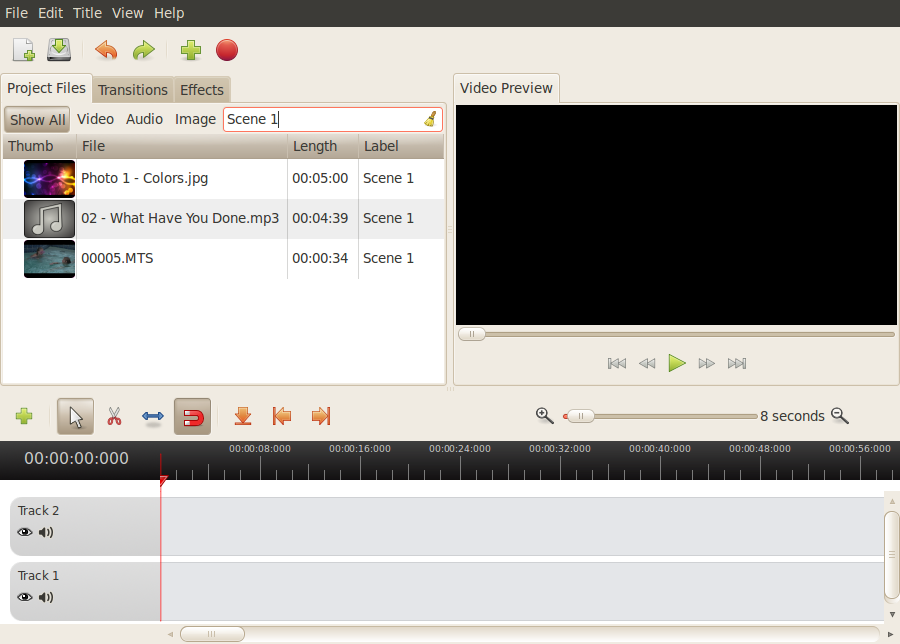Click the undo arrow icon

tap(106, 50)
